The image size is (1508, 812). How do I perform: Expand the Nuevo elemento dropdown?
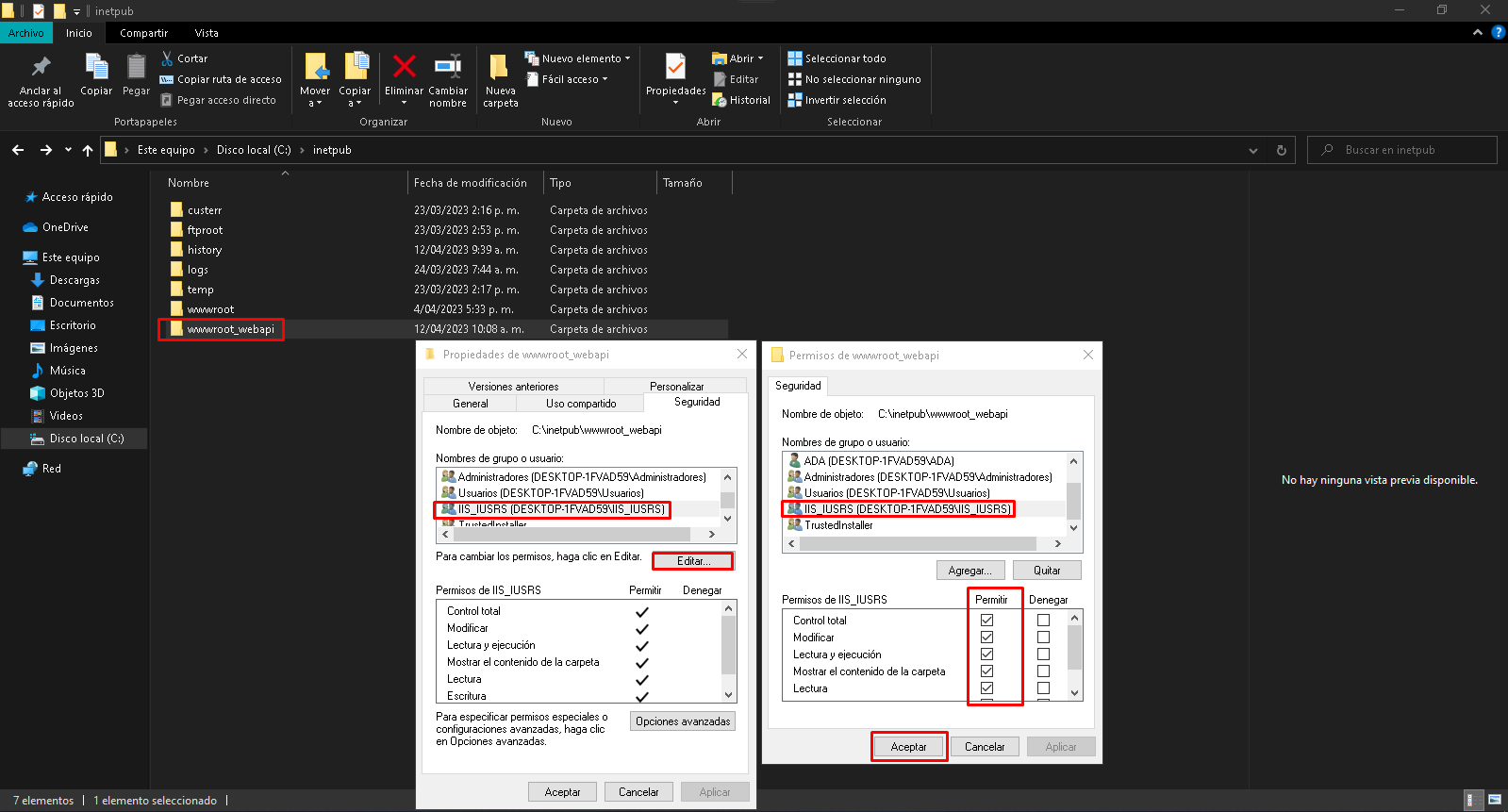tap(627, 58)
